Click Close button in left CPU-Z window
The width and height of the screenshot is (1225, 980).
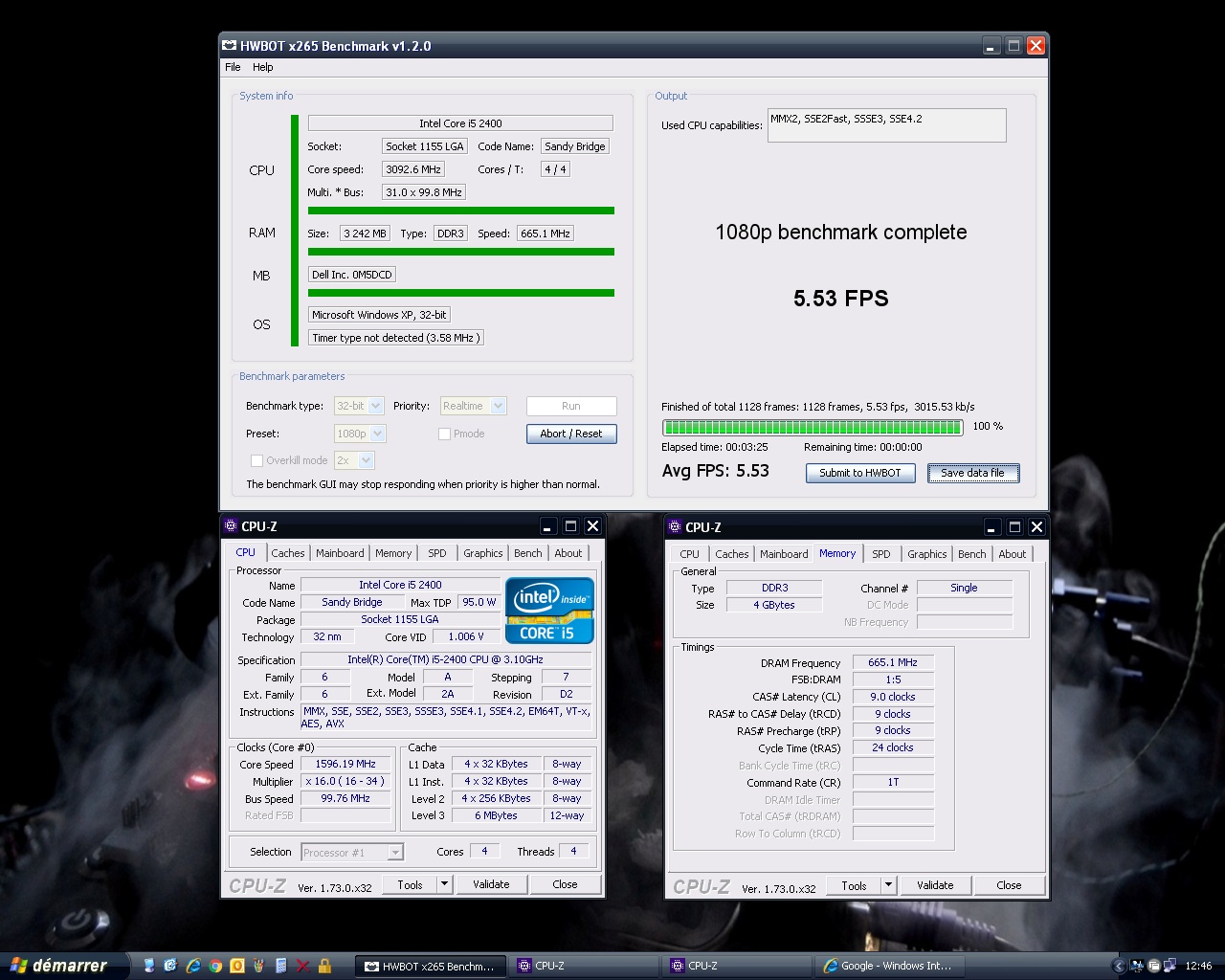click(x=565, y=884)
